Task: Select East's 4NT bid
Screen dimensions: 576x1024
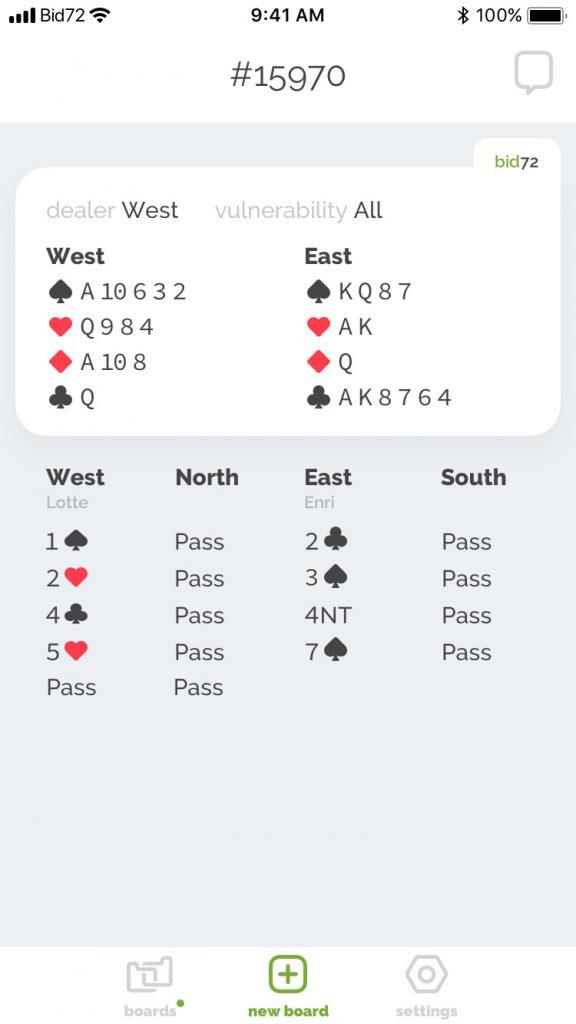Action: click(x=328, y=615)
